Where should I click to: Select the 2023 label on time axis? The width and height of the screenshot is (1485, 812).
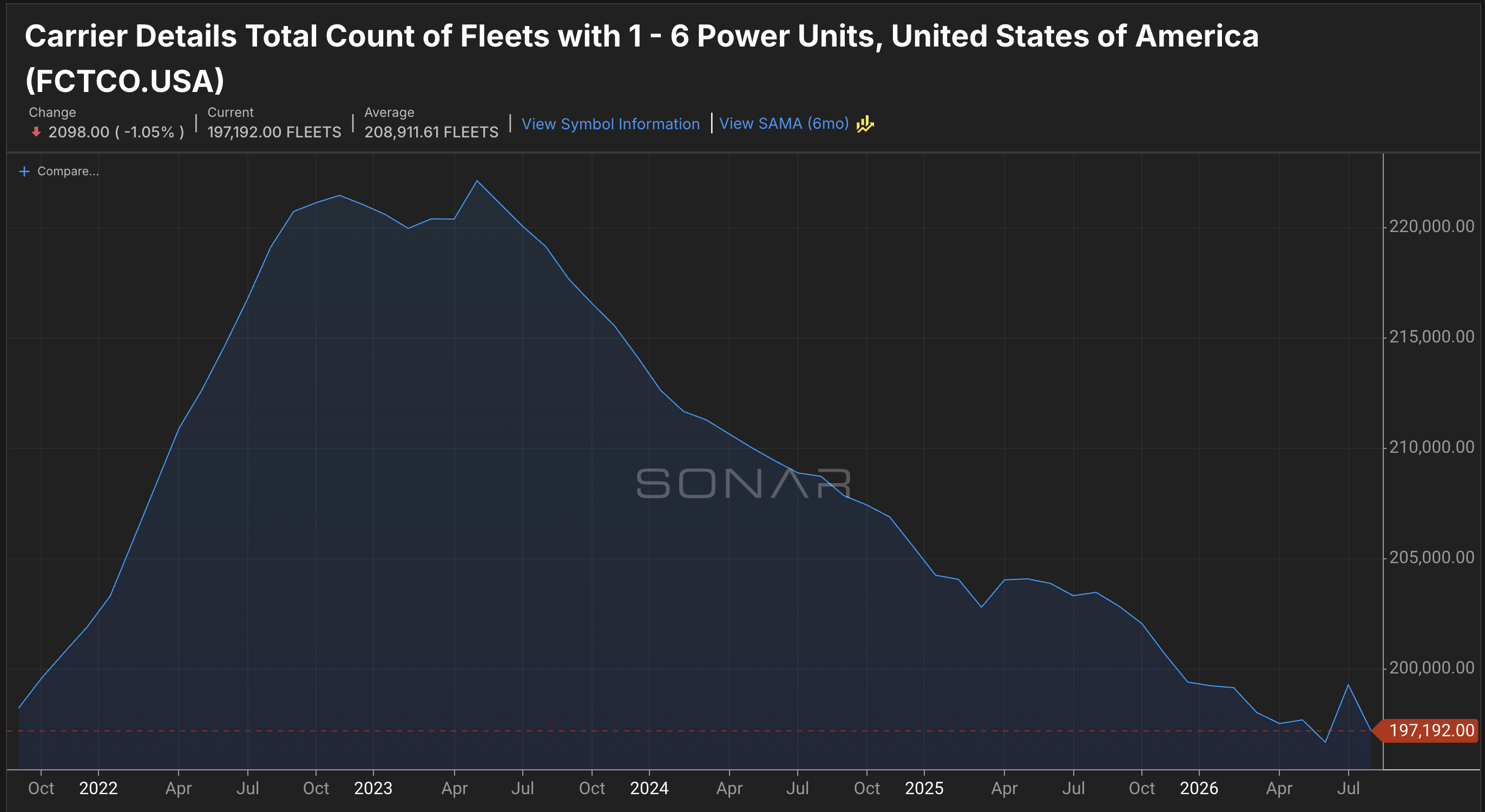(x=373, y=788)
